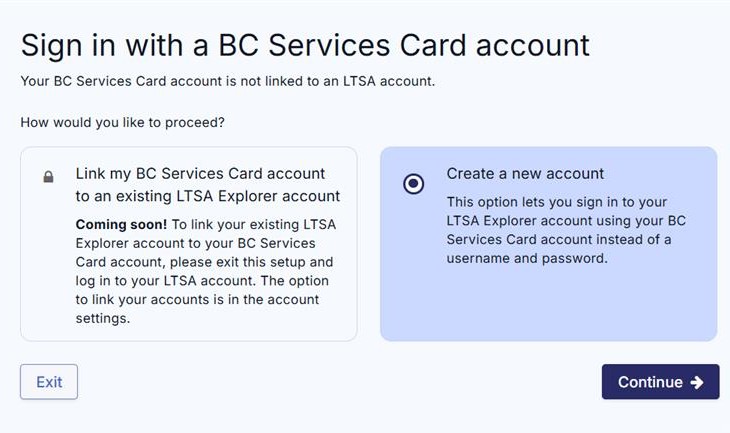Click 'Link my BC Services Card account' title
The image size is (730, 433).
pyautogui.click(x=200, y=173)
